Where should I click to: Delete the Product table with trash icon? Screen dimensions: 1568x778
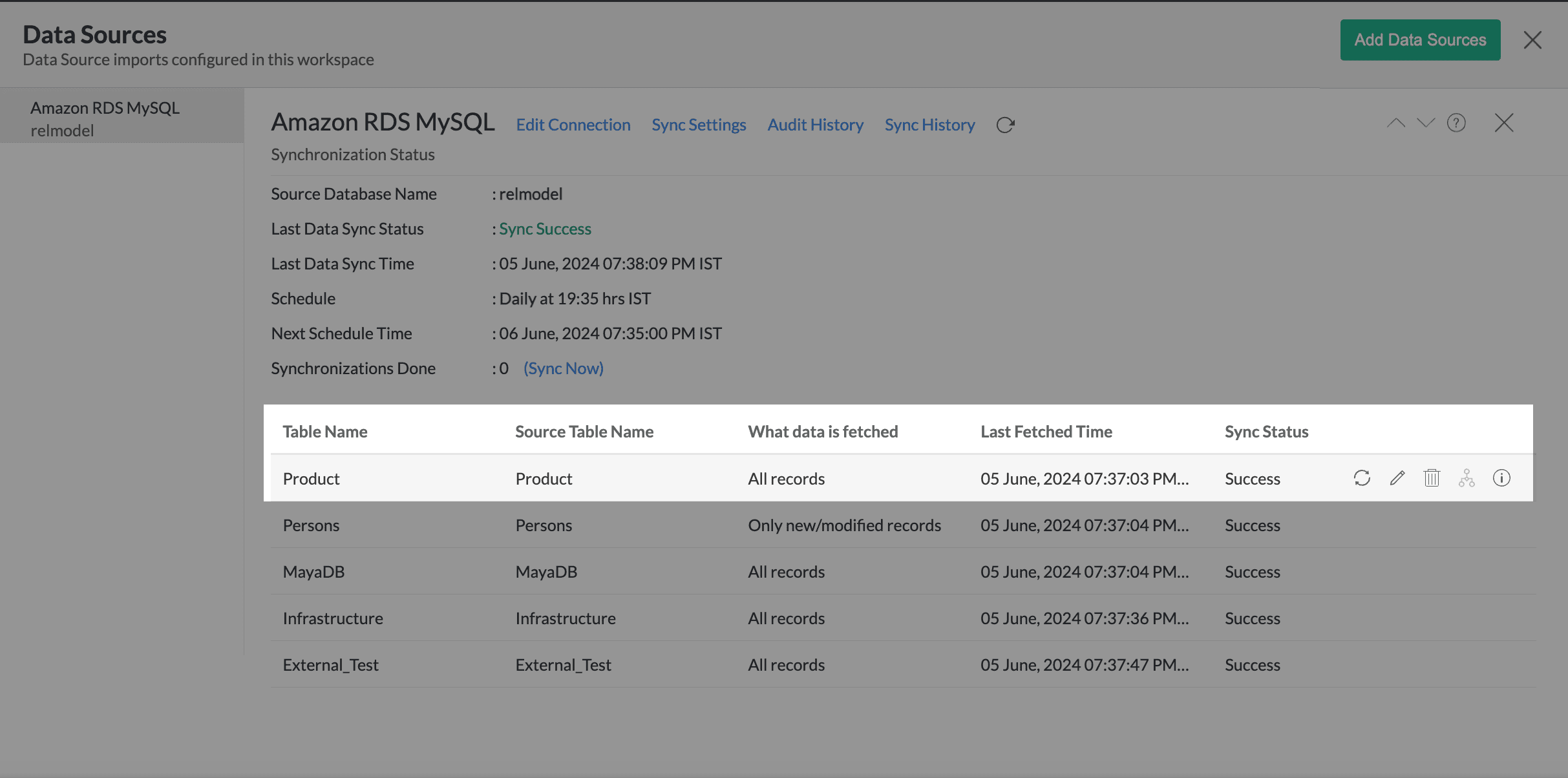[x=1432, y=478]
